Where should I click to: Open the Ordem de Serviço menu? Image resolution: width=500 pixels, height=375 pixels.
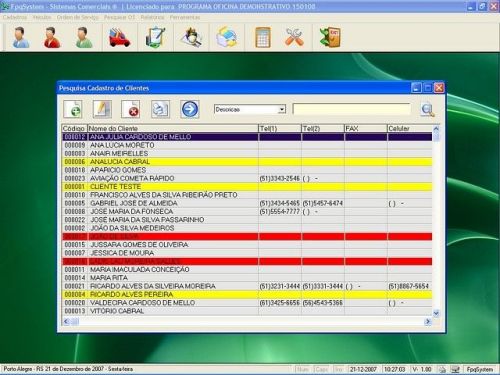[78, 17]
